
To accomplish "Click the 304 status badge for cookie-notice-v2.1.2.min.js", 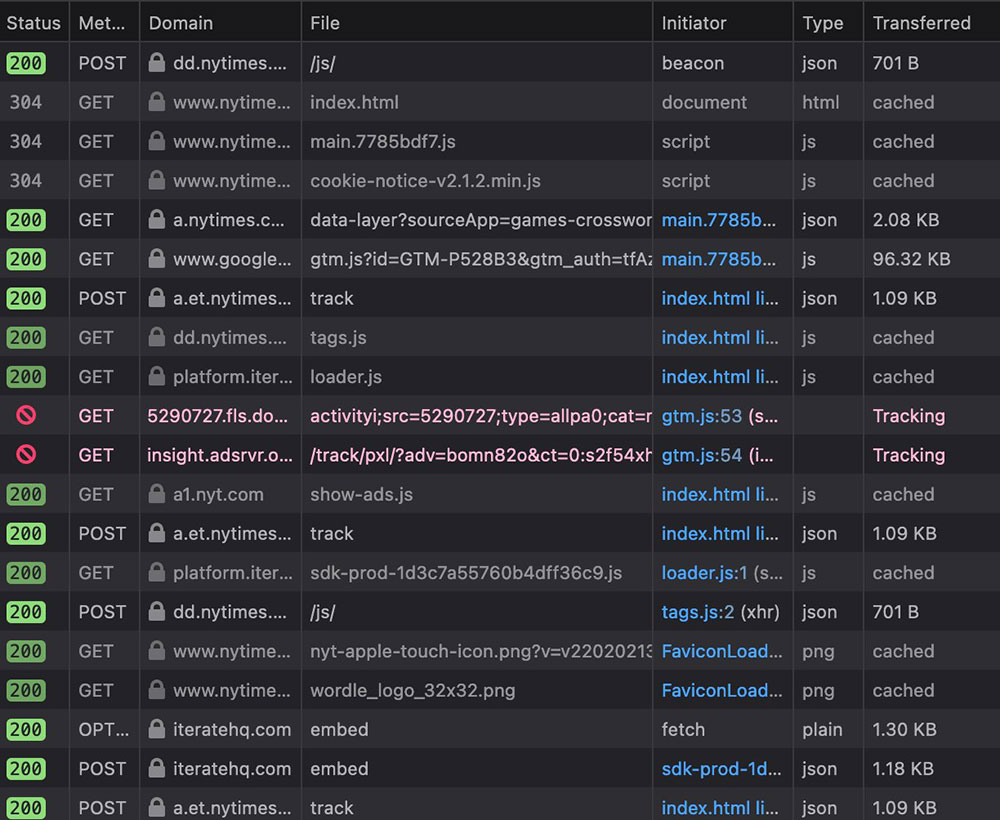I will click(26, 181).
